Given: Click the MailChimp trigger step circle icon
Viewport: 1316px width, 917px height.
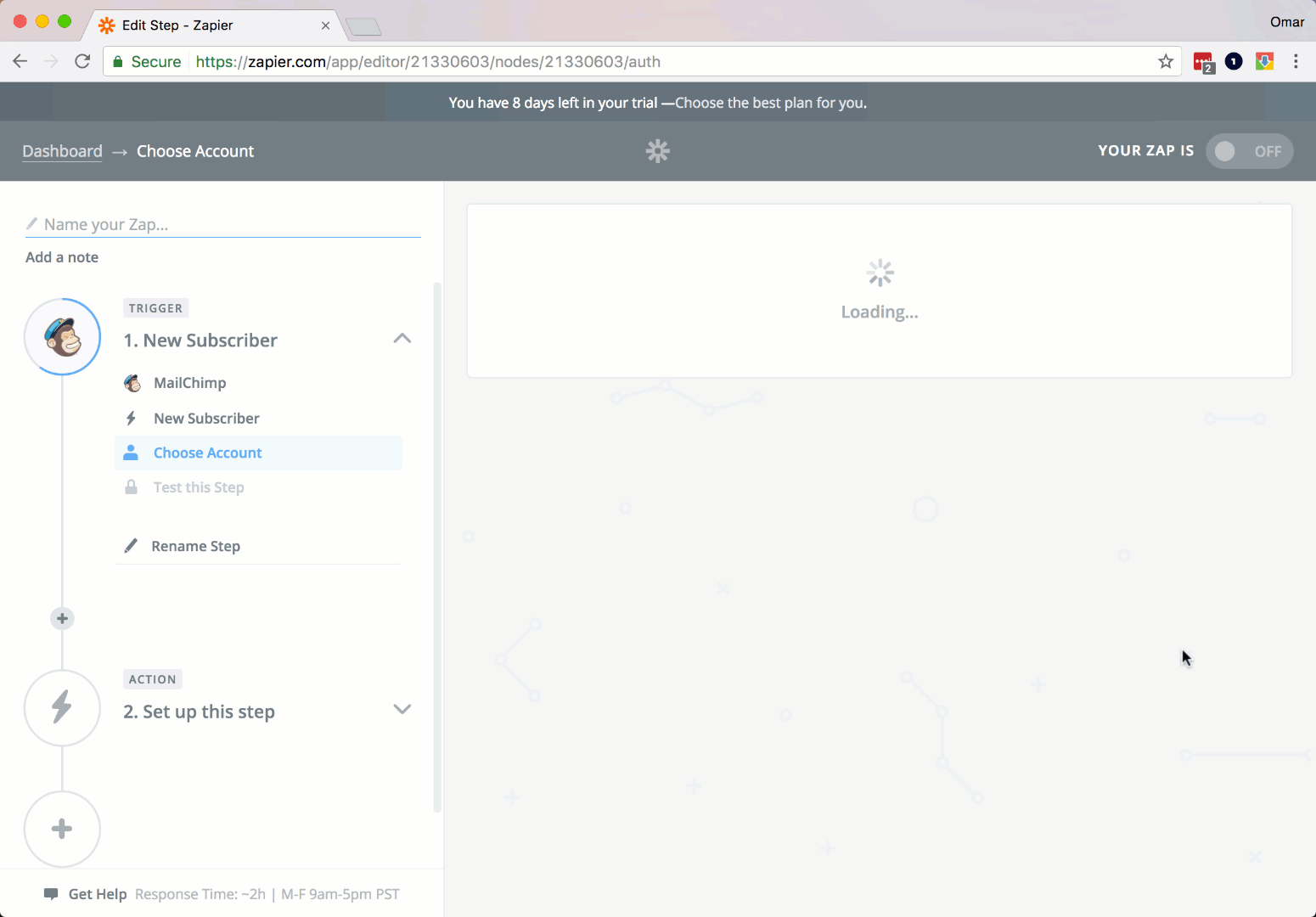Looking at the screenshot, I should click(62, 337).
